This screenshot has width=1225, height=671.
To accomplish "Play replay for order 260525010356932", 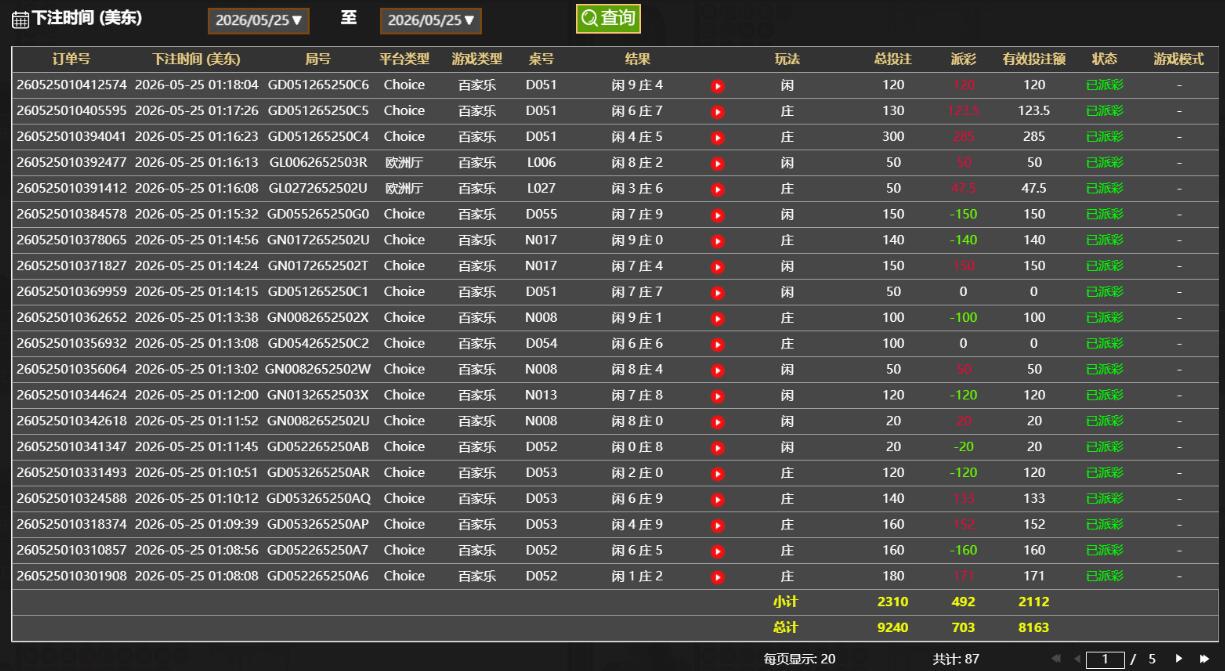I will click(717, 345).
